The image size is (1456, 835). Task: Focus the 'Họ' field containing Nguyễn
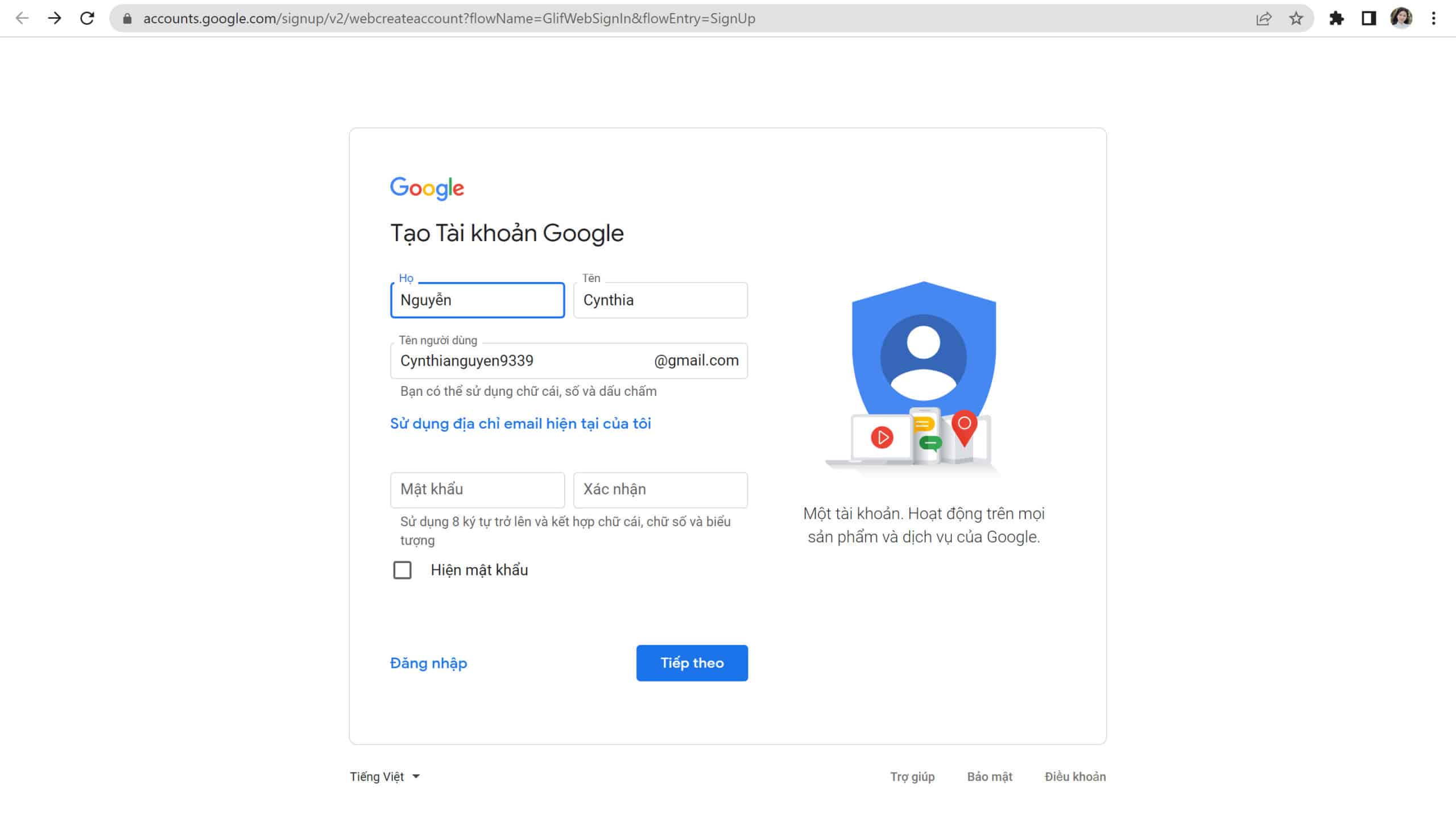tap(478, 300)
